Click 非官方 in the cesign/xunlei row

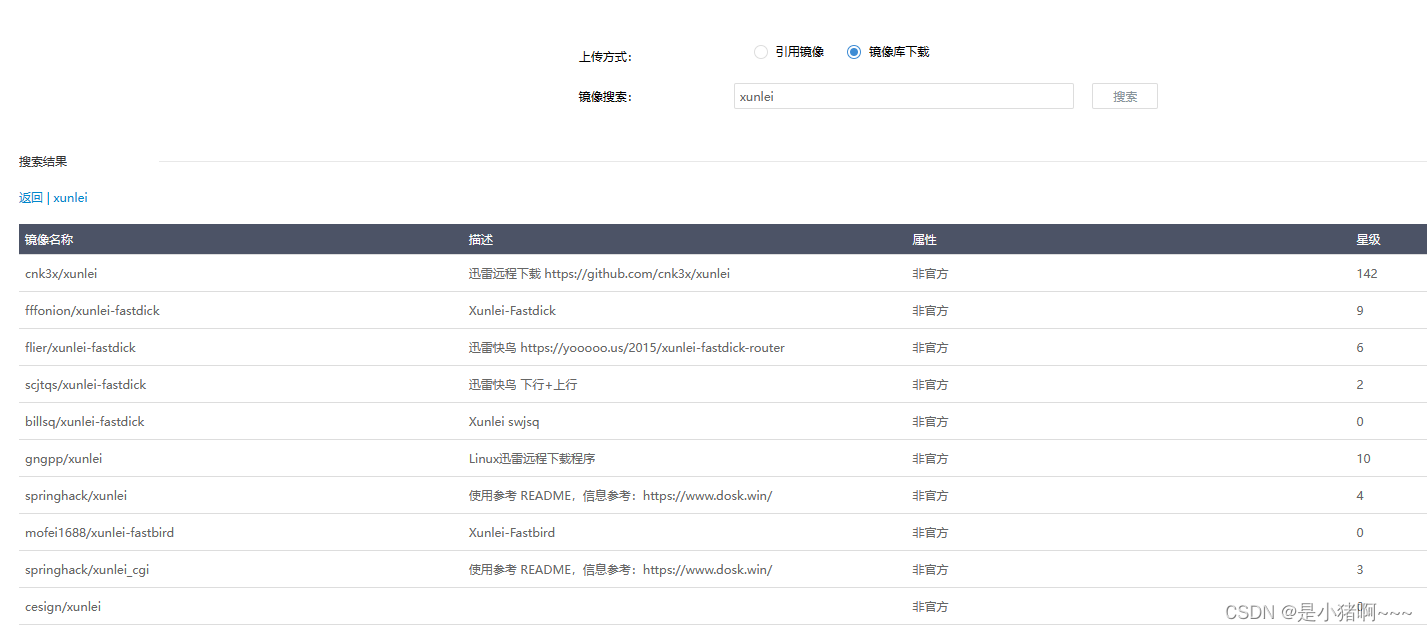click(x=930, y=607)
